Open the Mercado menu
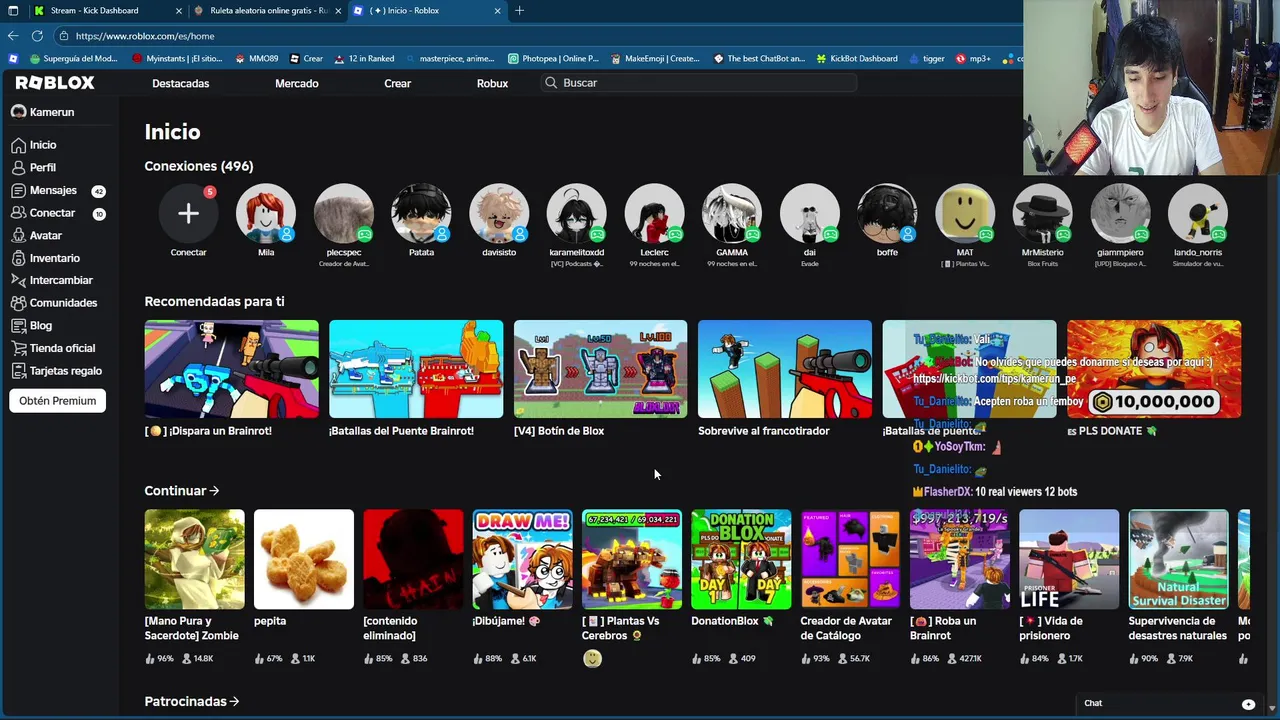Image resolution: width=1280 pixels, height=720 pixels. pos(297,83)
